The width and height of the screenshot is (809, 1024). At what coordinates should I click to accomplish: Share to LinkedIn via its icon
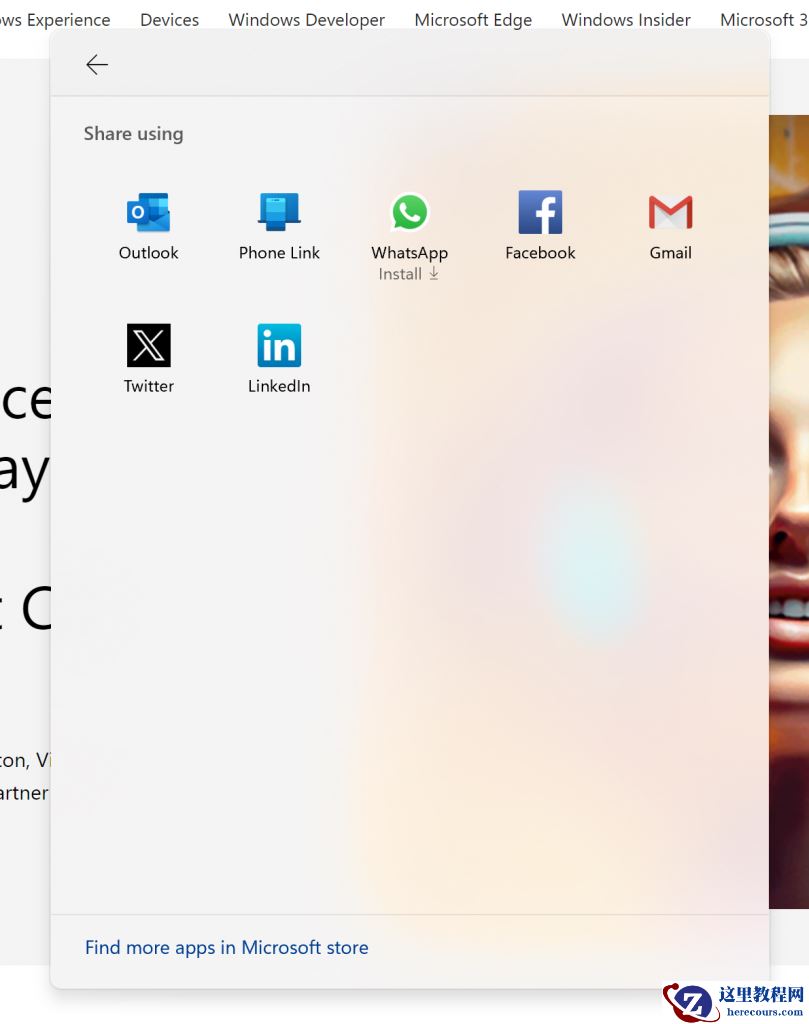278,344
